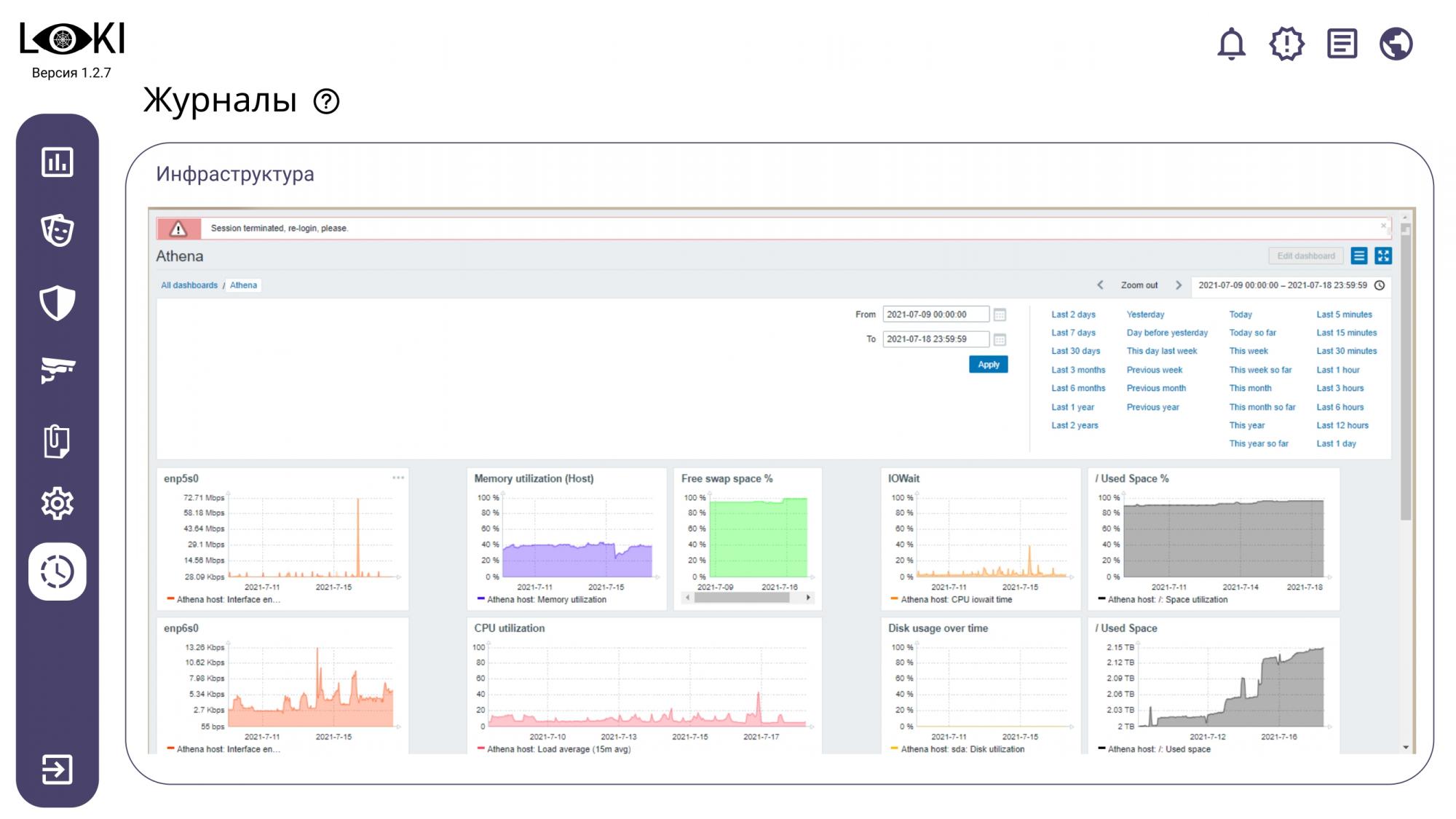The width and height of the screenshot is (1456, 819).
Task: Click the Zoom out control
Action: coord(1139,285)
